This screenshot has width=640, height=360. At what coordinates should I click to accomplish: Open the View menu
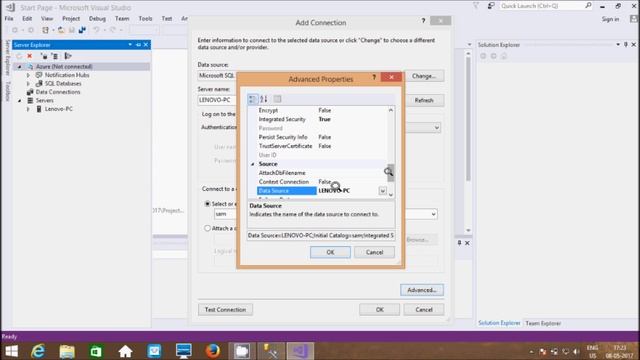tap(47, 18)
